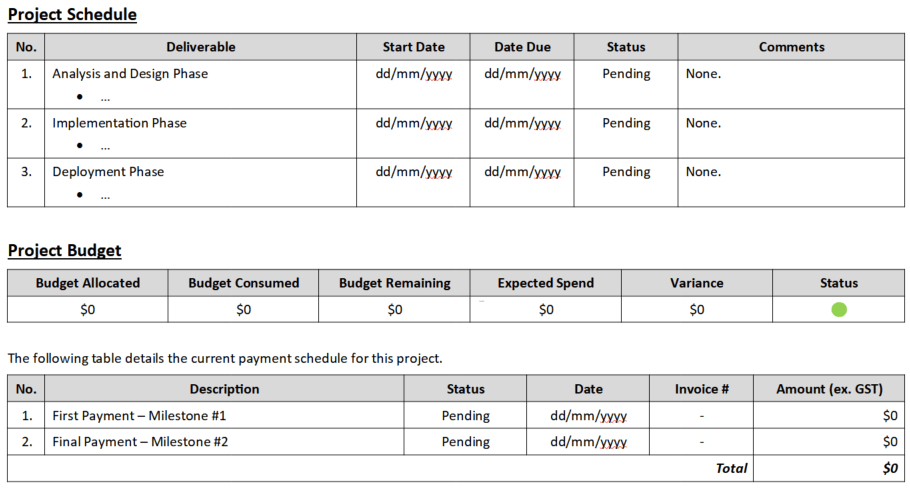Click the Variance $0 value
The width and height of the screenshot is (910, 489).
click(697, 310)
